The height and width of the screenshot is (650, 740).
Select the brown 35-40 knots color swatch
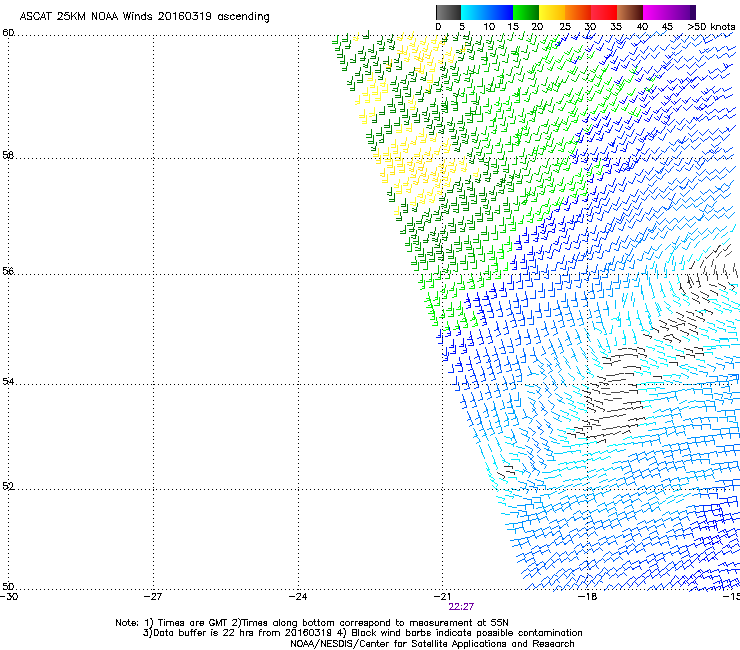click(630, 12)
